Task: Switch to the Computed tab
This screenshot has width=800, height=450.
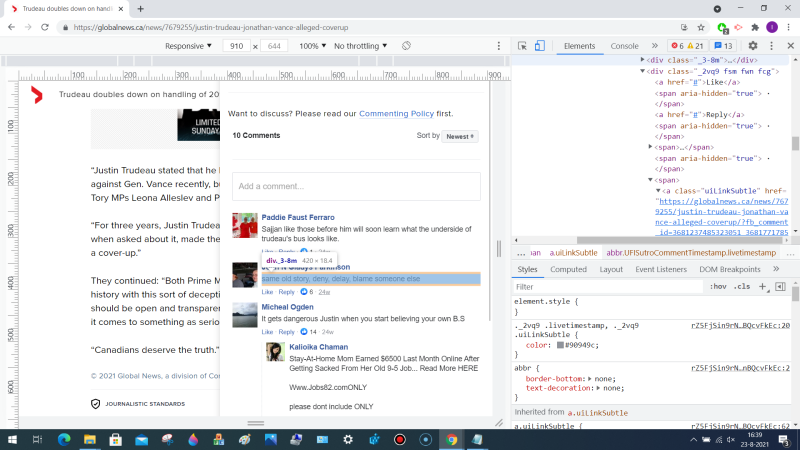Action: click(568, 269)
